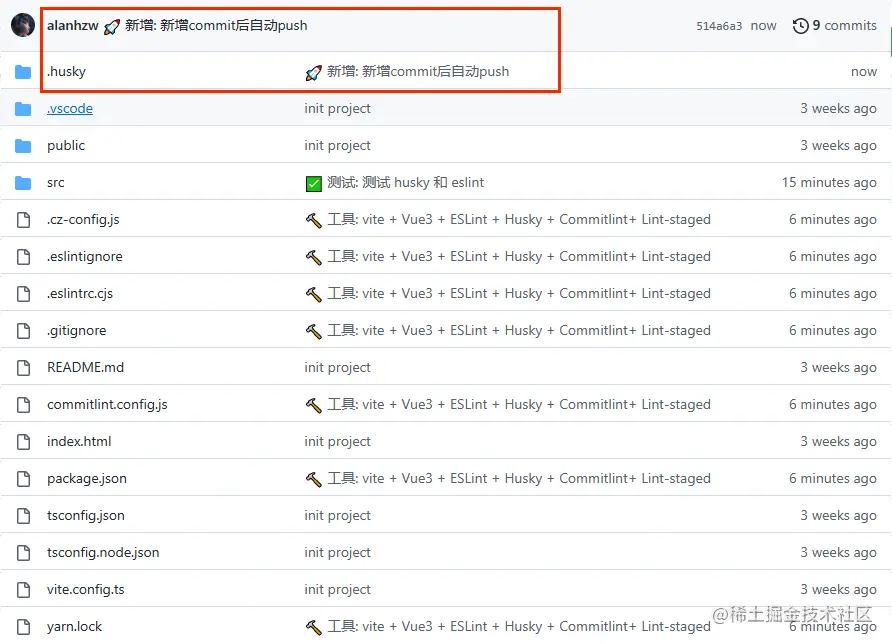Open the .cz-config.js file
Image resolution: width=892 pixels, height=644 pixels.
[83, 220]
